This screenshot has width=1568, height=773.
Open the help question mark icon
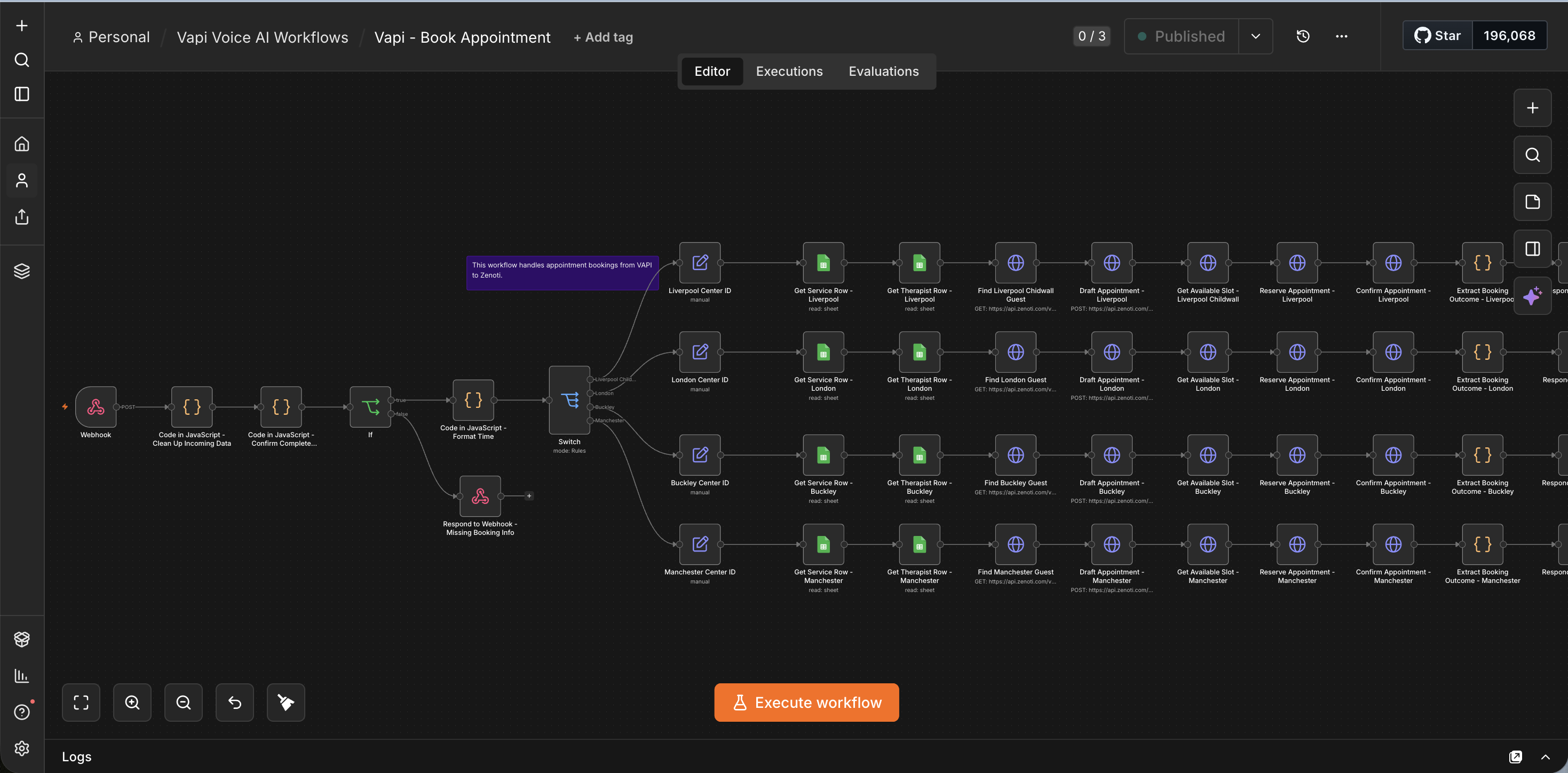(x=22, y=712)
